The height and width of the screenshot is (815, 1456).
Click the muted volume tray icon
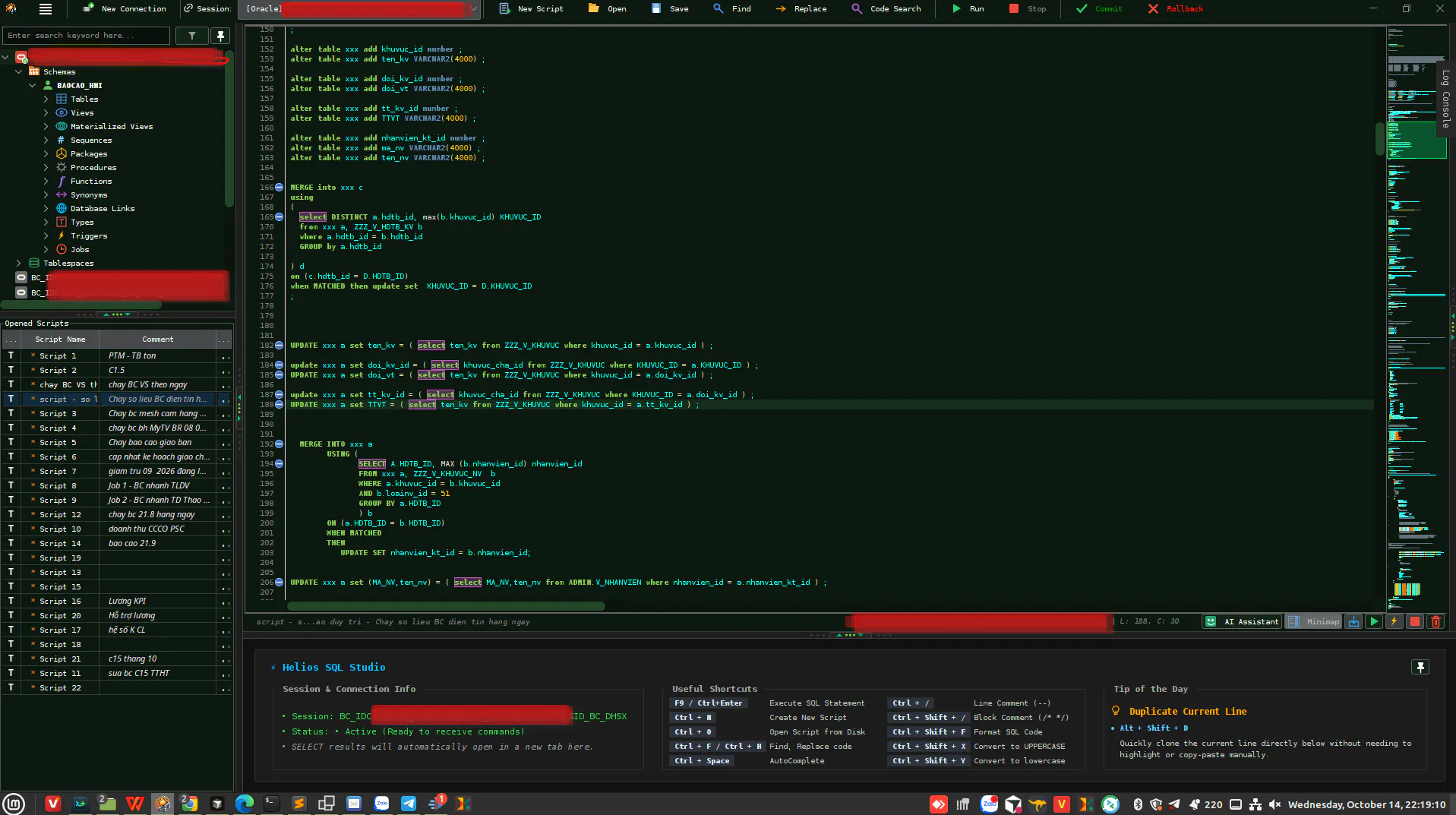coord(1274,804)
